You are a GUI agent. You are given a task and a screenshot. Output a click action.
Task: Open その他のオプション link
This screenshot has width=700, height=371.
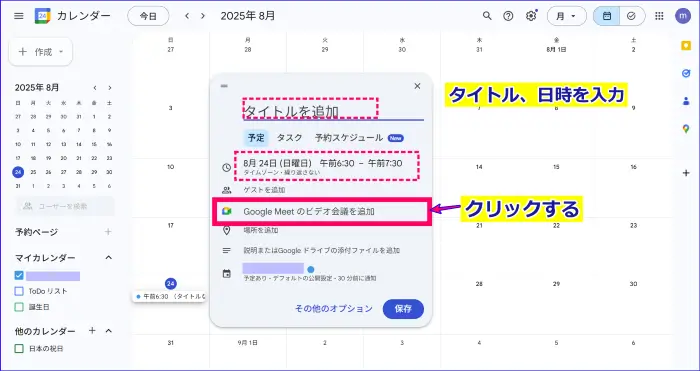(333, 308)
